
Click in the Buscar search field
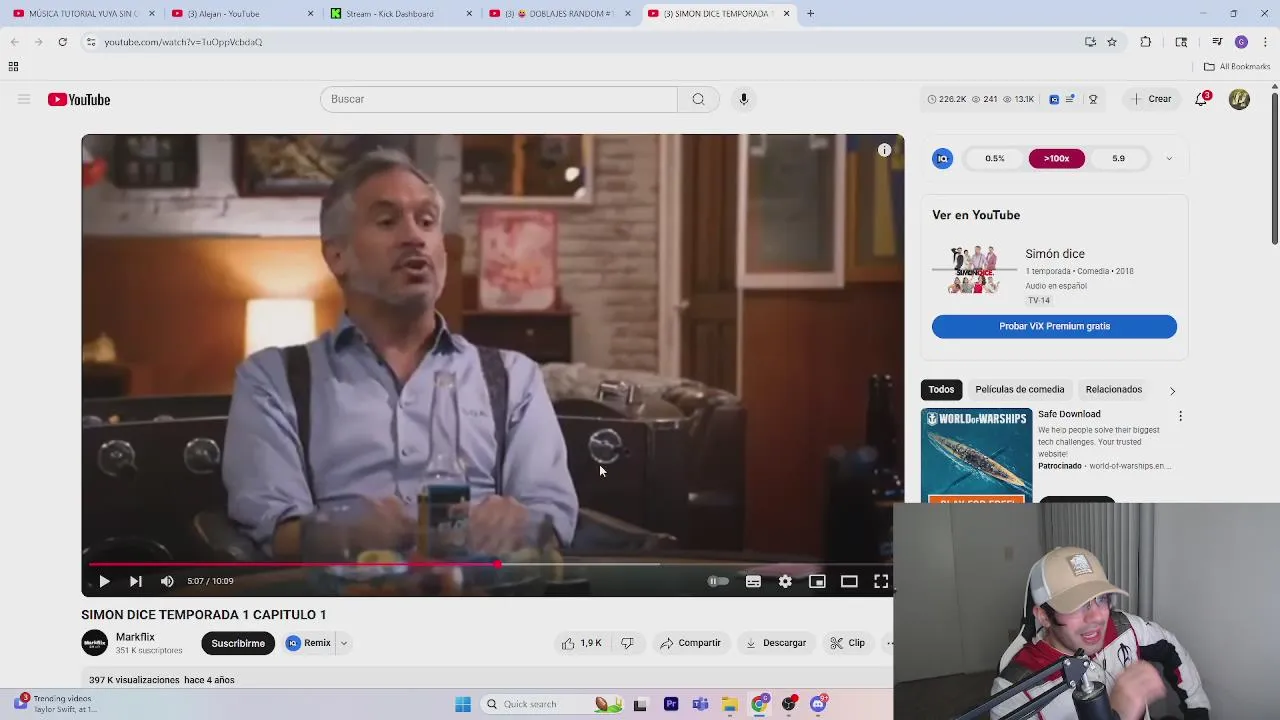tap(498, 99)
